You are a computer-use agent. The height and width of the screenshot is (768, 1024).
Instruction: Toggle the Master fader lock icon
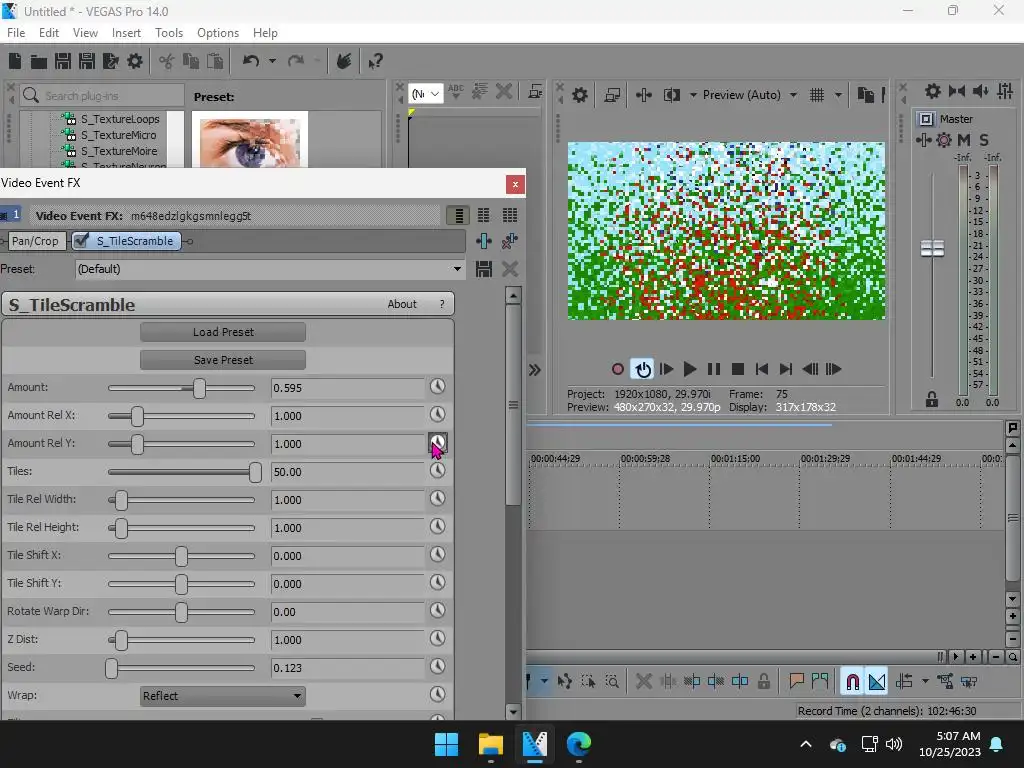[932, 399]
